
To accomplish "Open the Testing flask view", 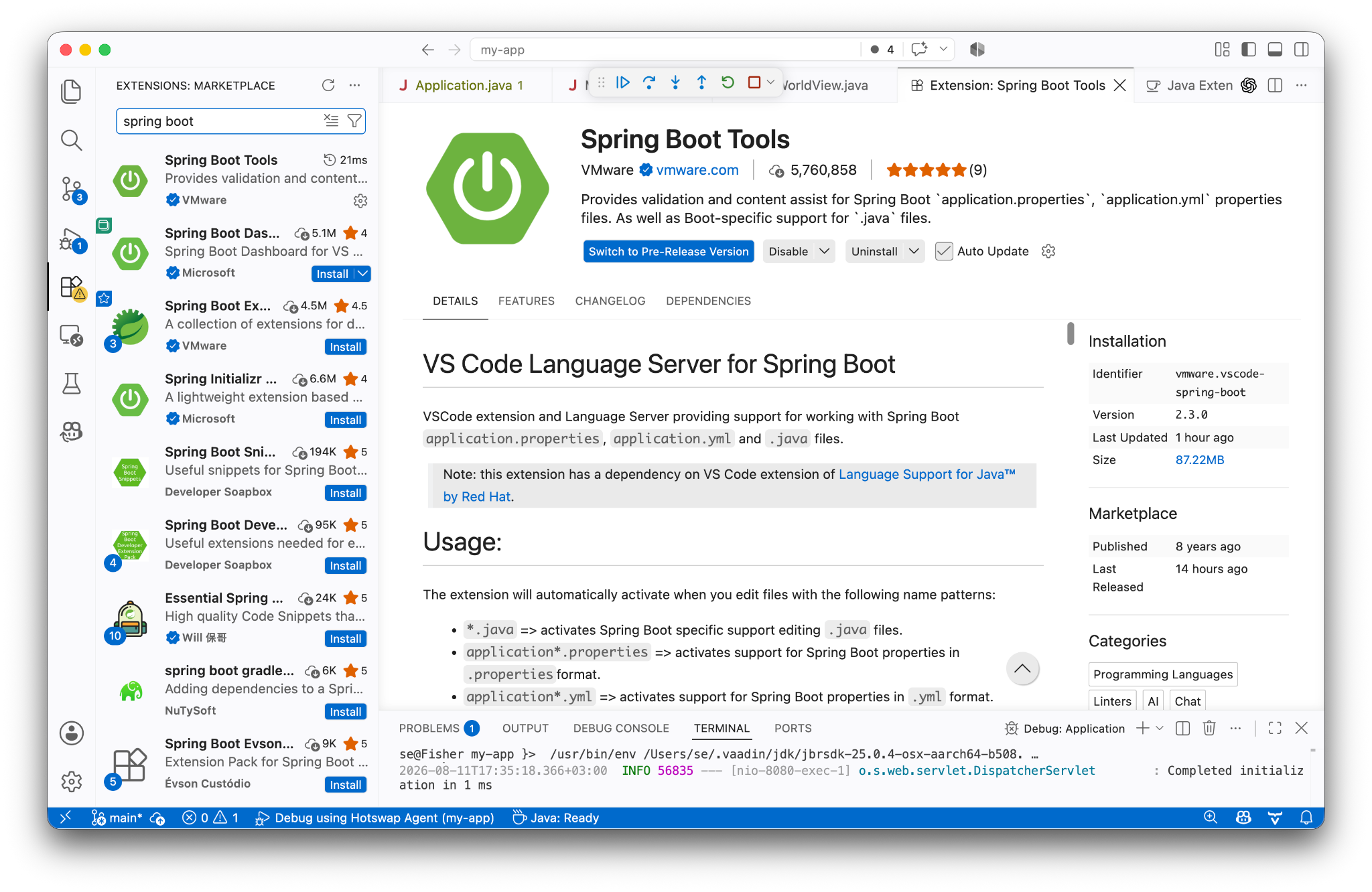I will [71, 384].
